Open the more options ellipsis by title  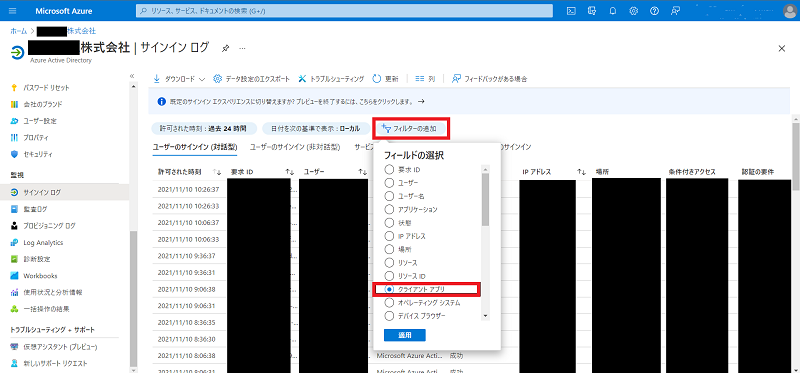coord(242,48)
